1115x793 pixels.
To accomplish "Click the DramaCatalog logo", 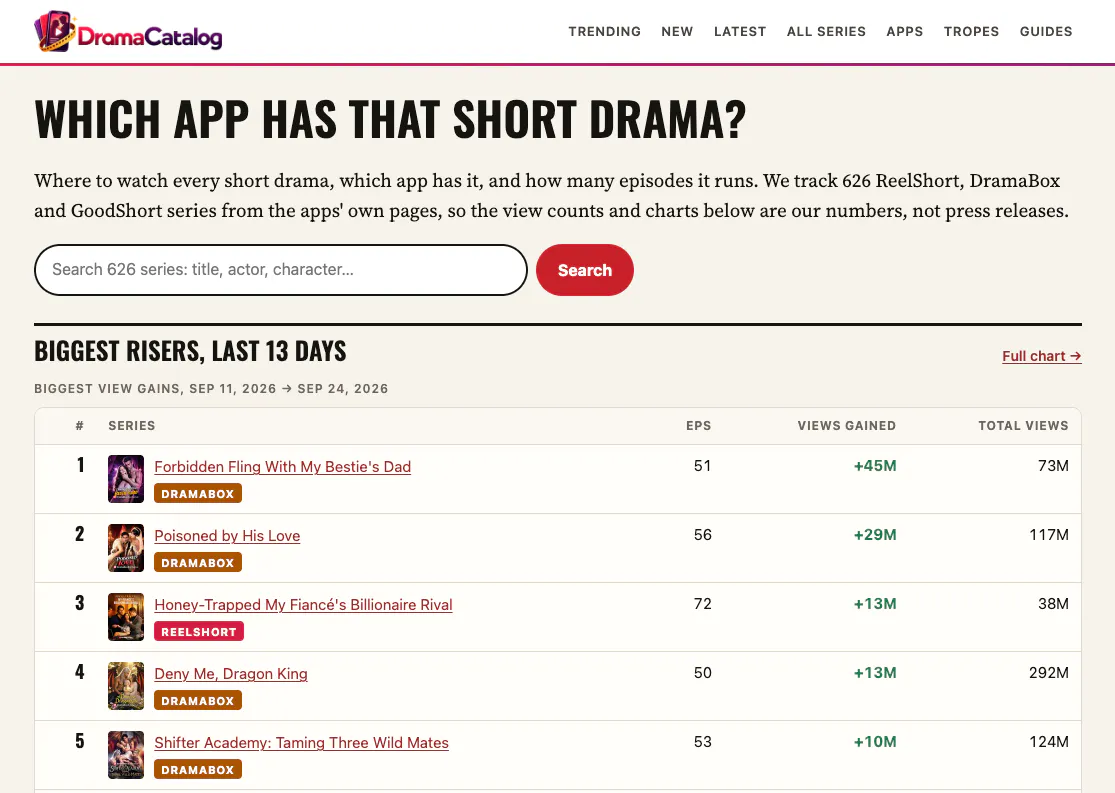I will coord(128,31).
